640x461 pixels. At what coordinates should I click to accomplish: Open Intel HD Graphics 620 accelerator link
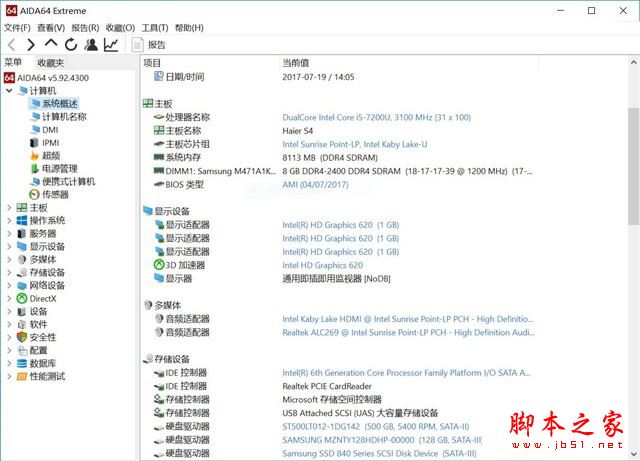322,265
